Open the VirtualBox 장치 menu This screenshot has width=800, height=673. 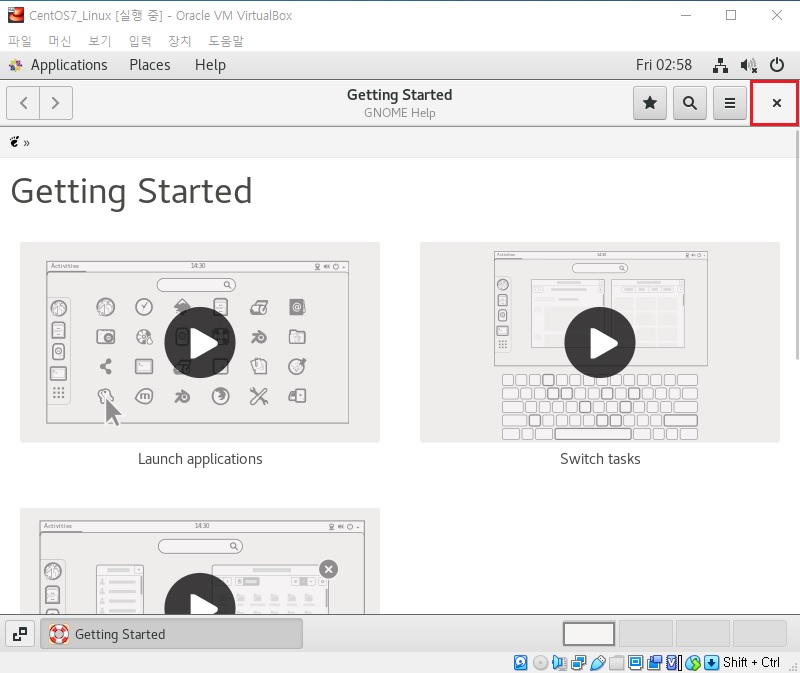click(x=180, y=41)
